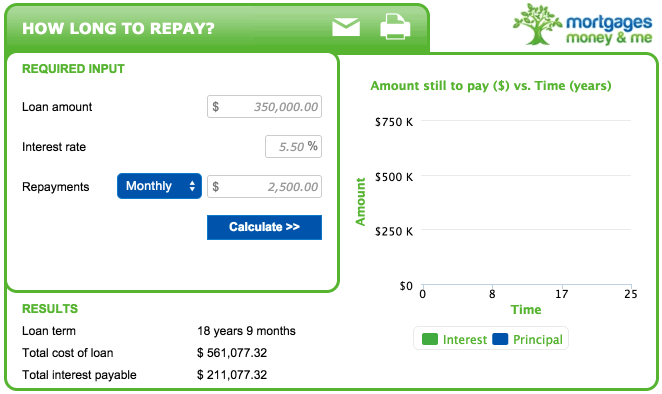This screenshot has height=394, width=662.
Task: Click the Loan term result value
Action: [246, 331]
